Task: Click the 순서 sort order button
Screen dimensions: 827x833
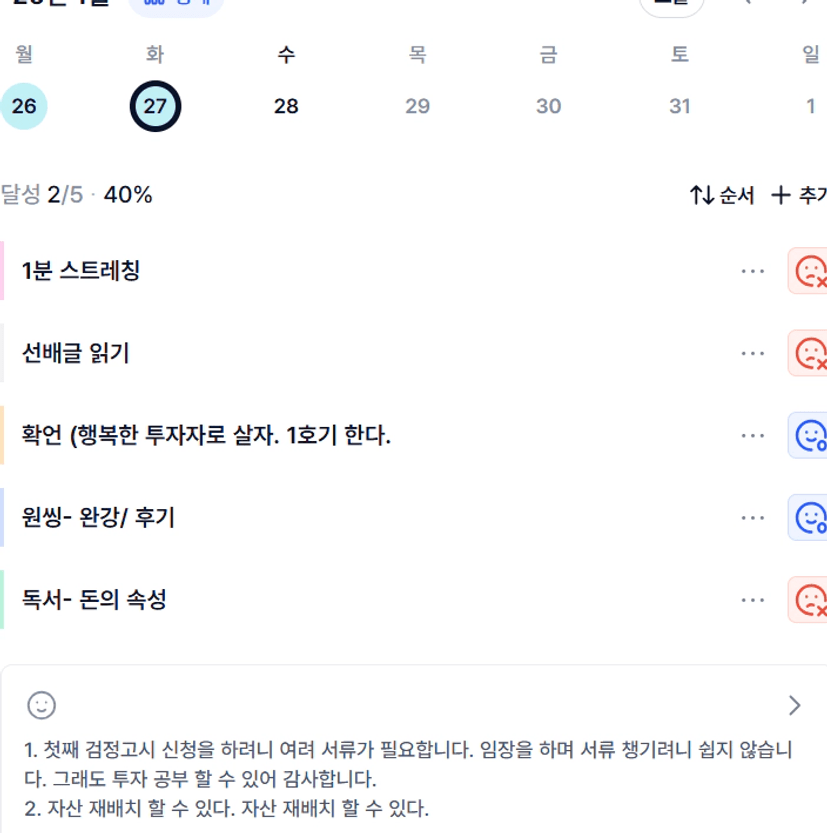Action: point(722,195)
